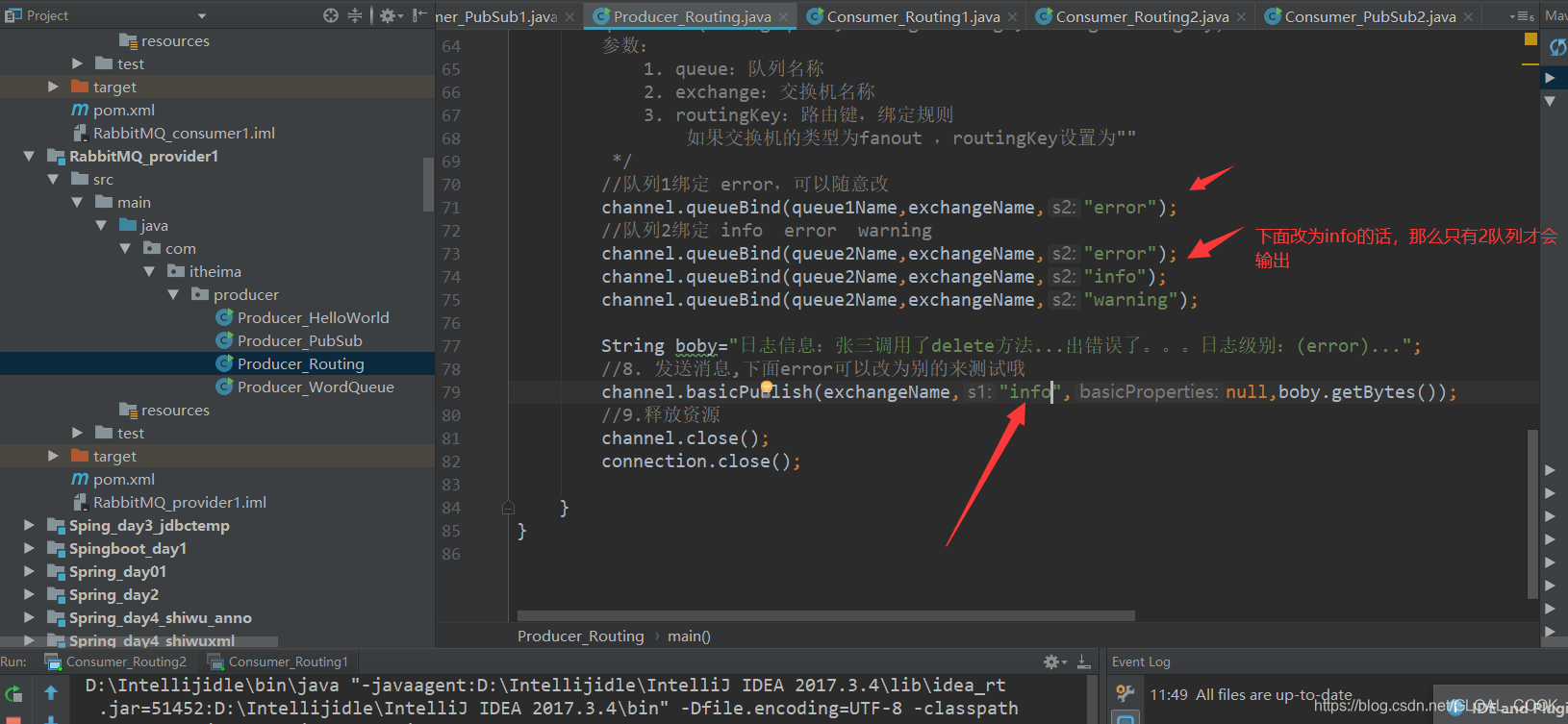Switch to the Producer_Routing.java tab
This screenshot has height=724, width=1568.
tap(692, 16)
